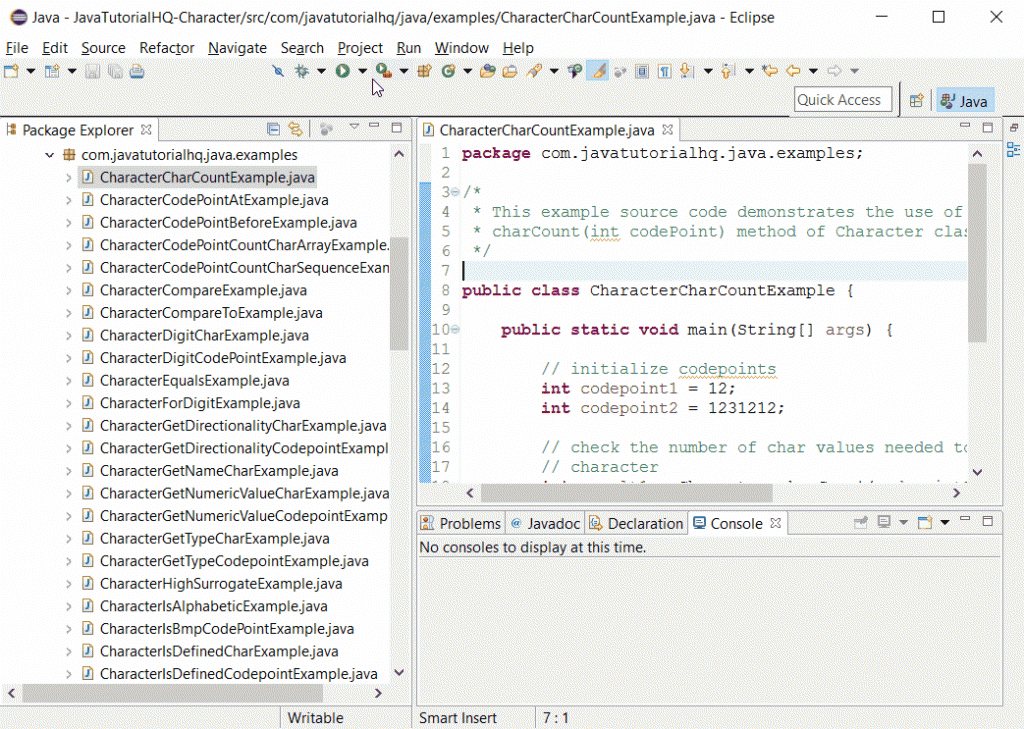Click the Task List icon in right trim

(1014, 150)
